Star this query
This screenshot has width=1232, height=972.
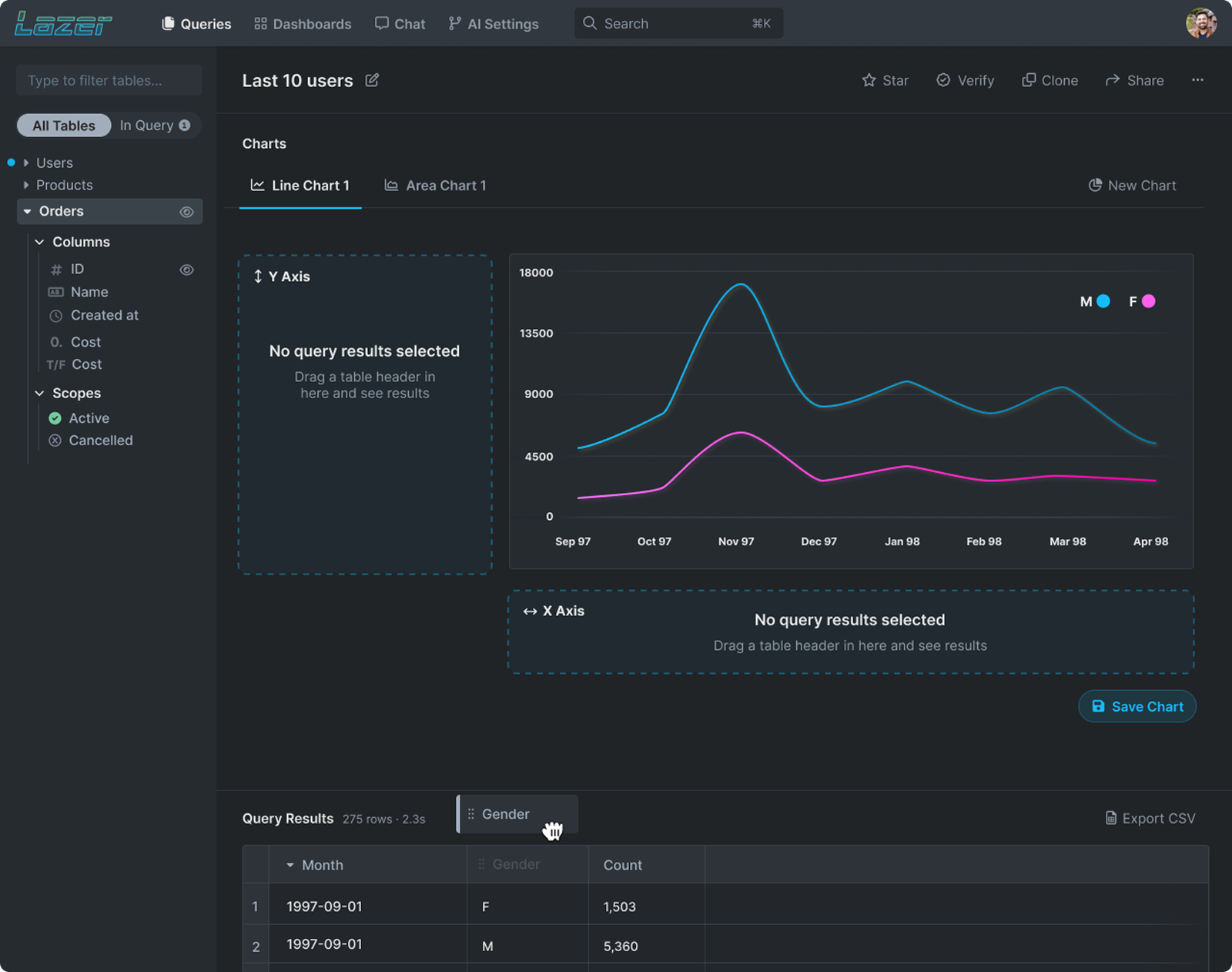[x=885, y=80]
